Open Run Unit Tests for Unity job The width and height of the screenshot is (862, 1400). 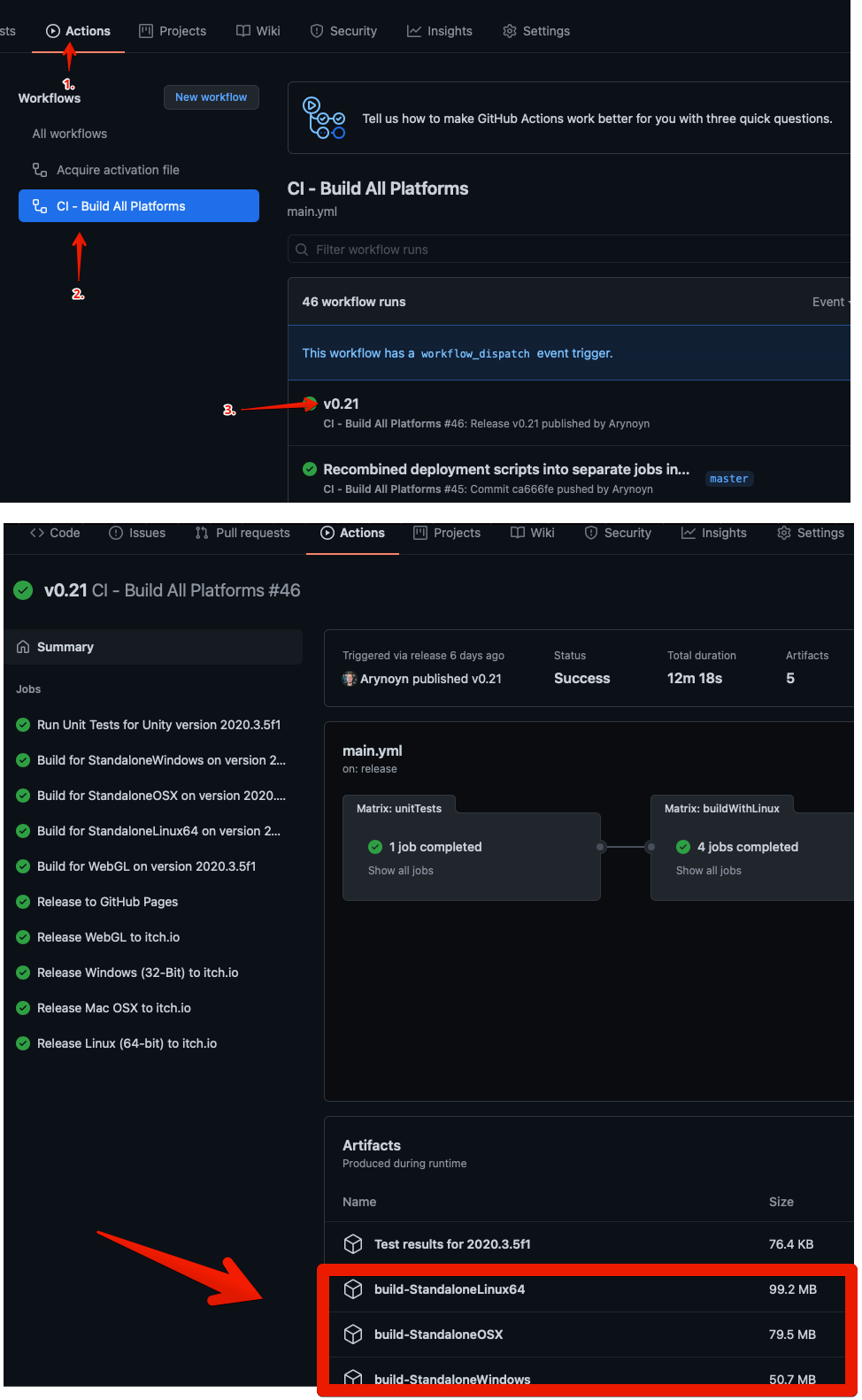point(159,725)
